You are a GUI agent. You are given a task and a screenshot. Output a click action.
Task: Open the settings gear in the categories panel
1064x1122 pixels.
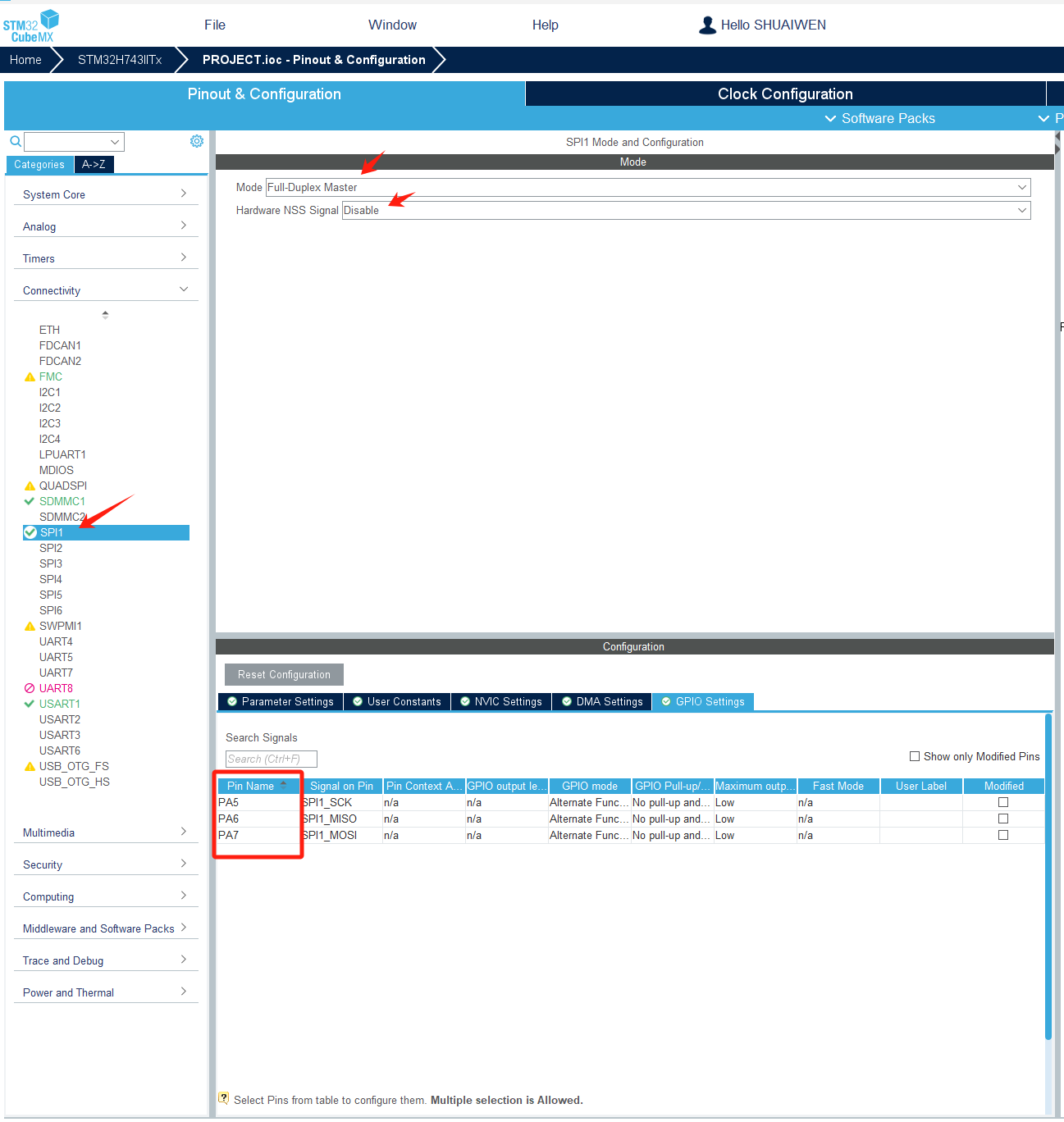tap(197, 141)
